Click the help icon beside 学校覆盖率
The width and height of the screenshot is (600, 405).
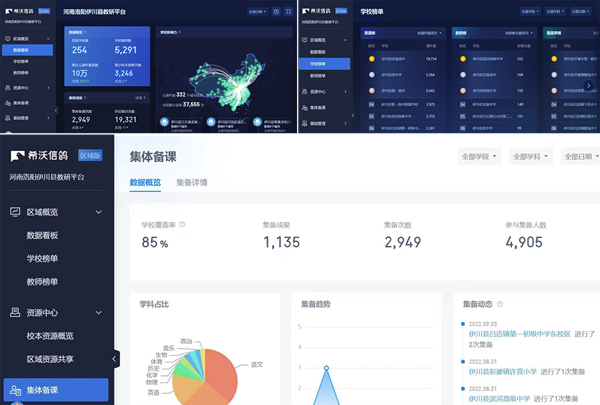tap(182, 225)
